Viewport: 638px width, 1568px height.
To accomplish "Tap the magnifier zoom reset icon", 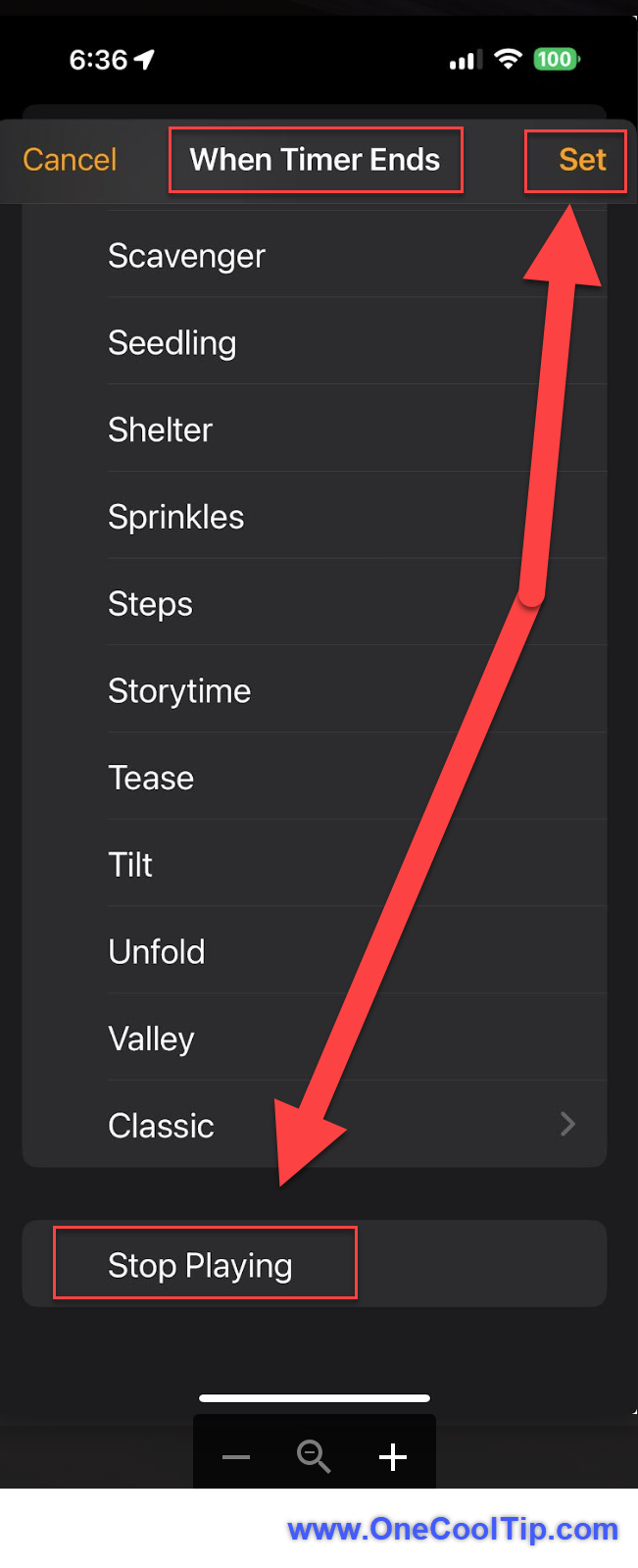I will (314, 1457).
